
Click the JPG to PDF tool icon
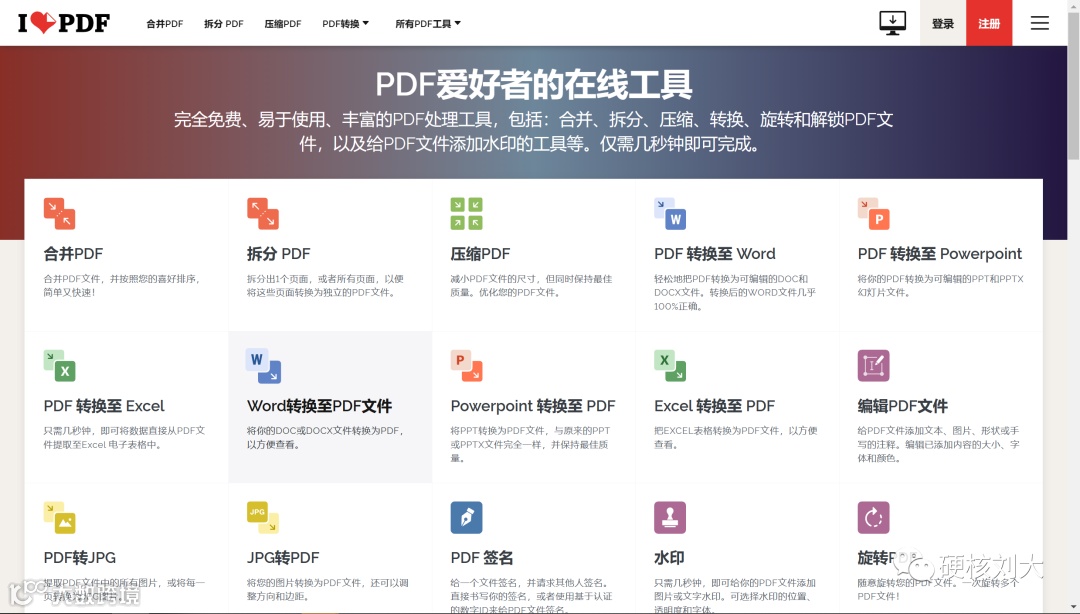pos(262,518)
